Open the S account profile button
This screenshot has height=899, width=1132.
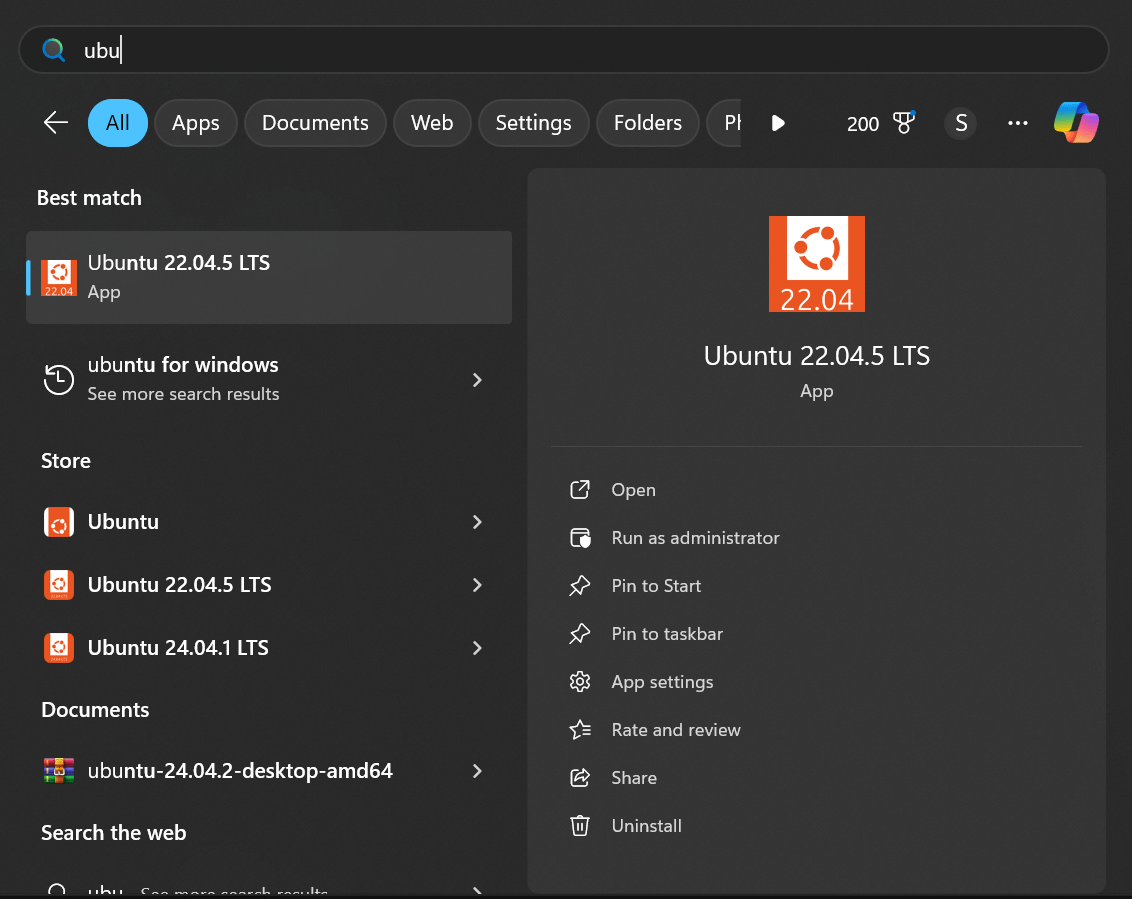pos(960,123)
